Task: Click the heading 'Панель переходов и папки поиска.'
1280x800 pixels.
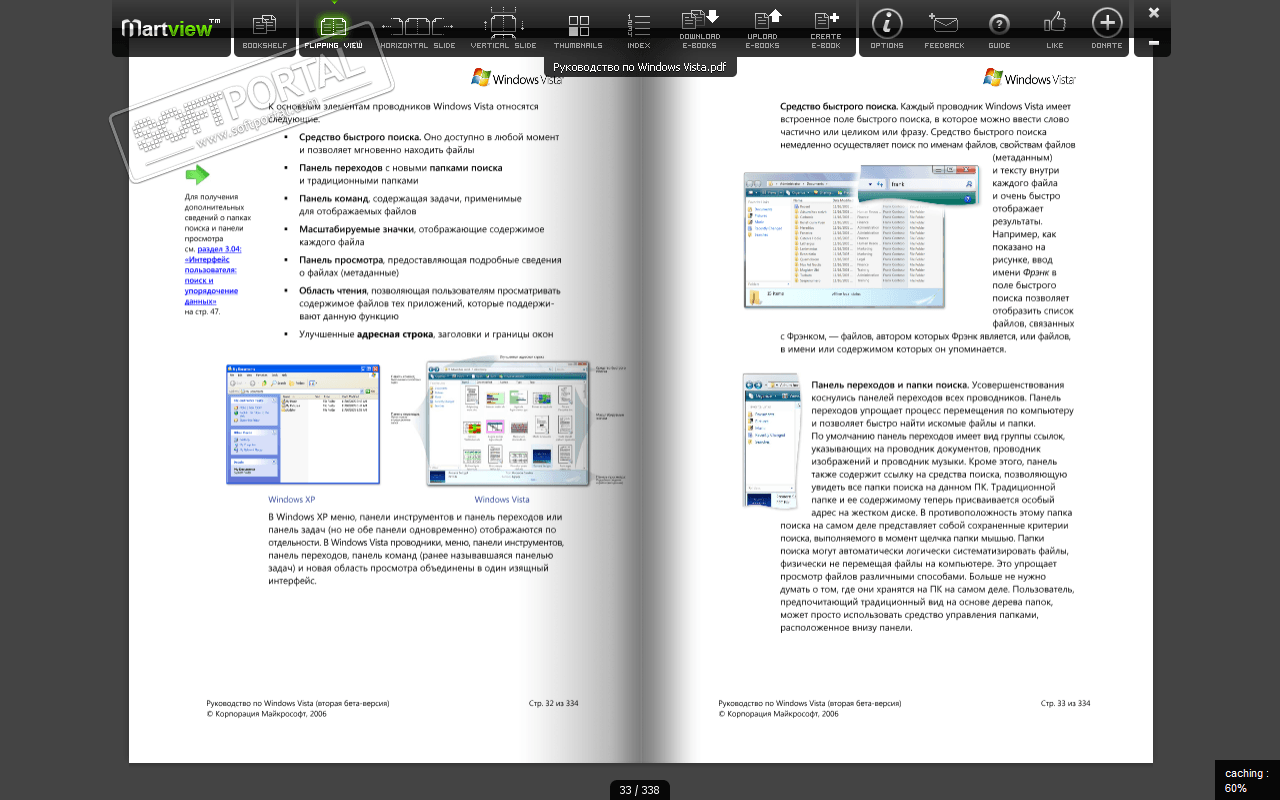Action: 890,385
